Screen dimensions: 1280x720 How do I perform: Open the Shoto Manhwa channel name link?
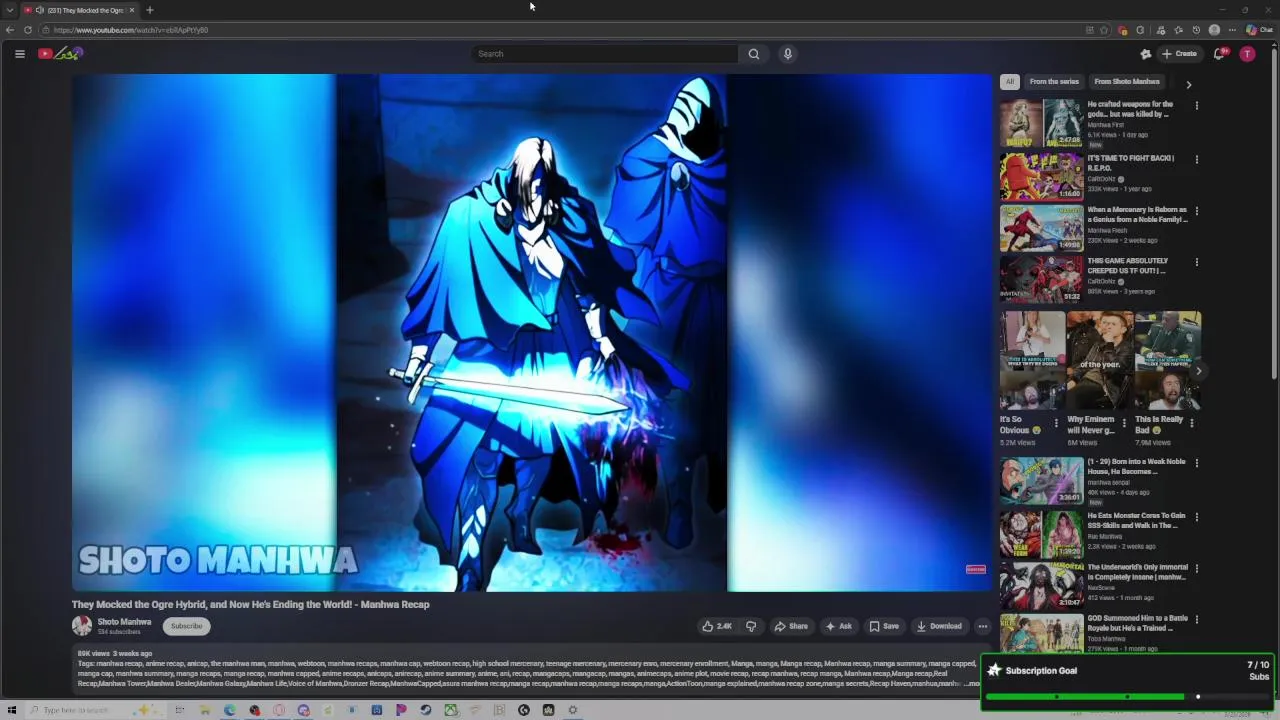click(124, 622)
